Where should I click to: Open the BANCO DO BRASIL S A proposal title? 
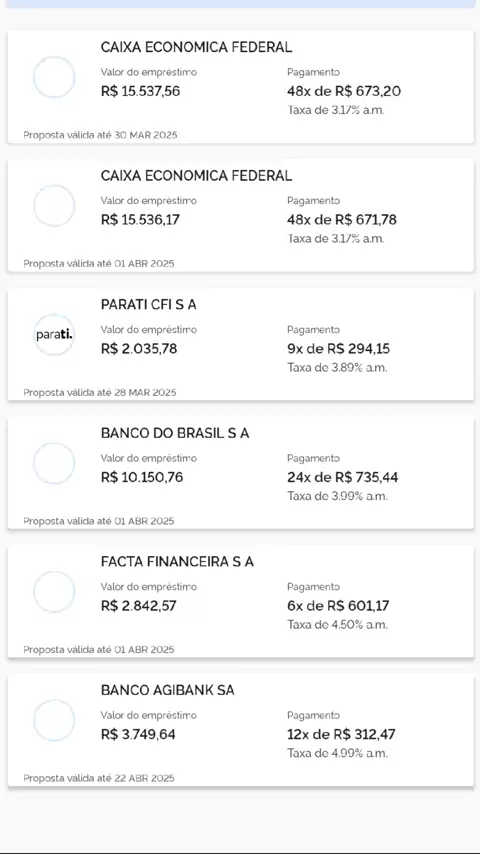click(175, 434)
